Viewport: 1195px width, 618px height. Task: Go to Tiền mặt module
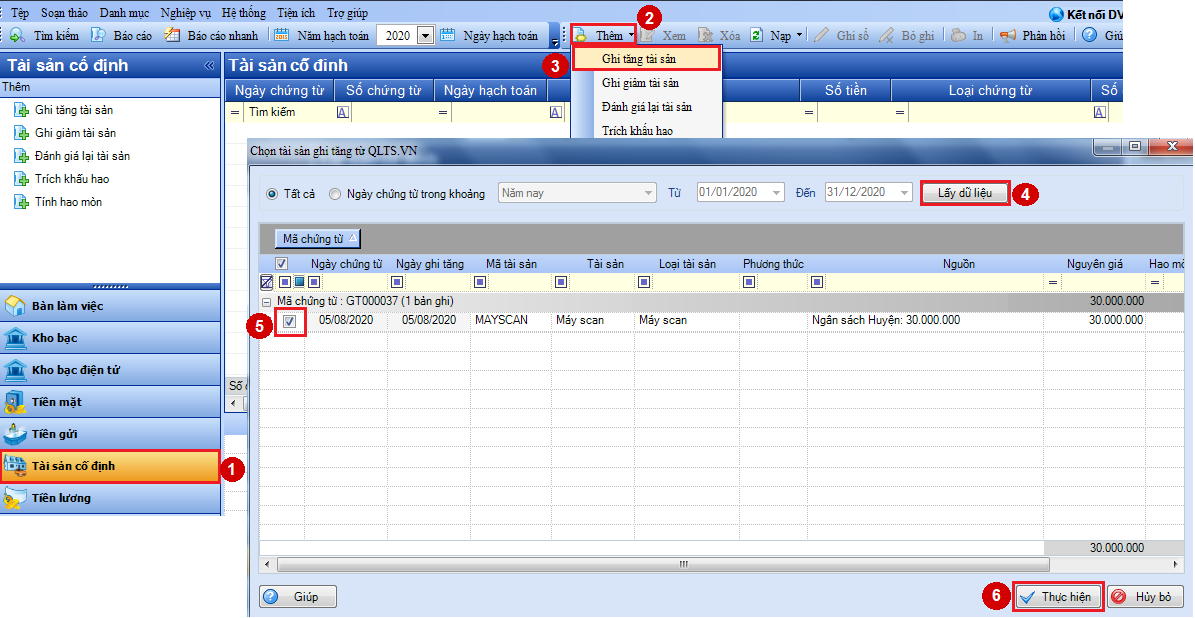point(111,402)
